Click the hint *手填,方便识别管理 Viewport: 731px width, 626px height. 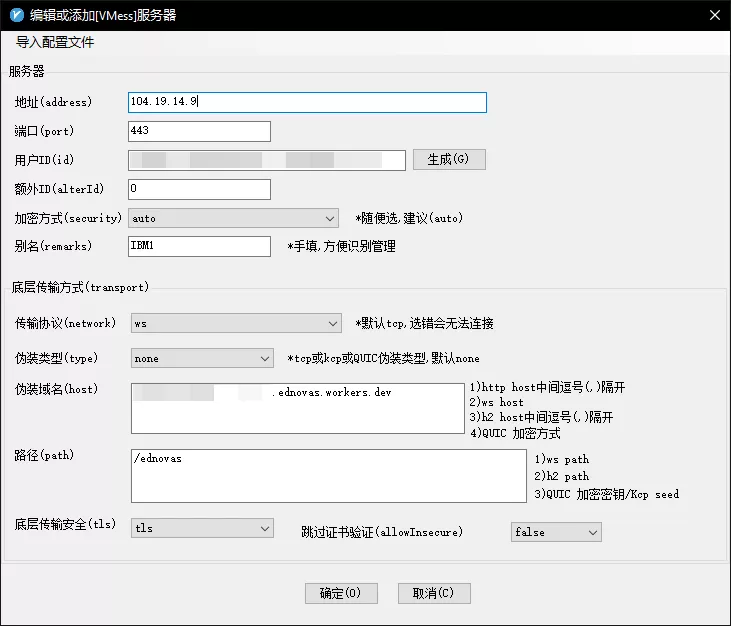click(x=341, y=246)
